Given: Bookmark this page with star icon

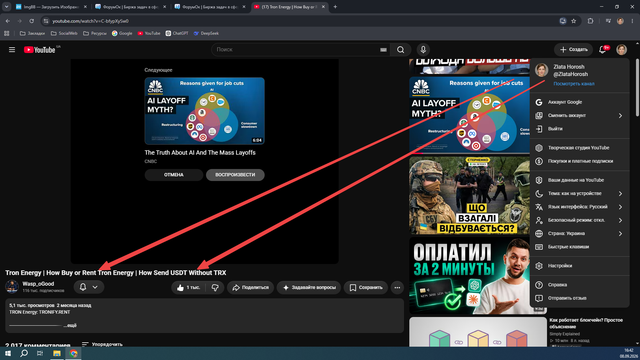Looking at the screenshot, I should 573,21.
